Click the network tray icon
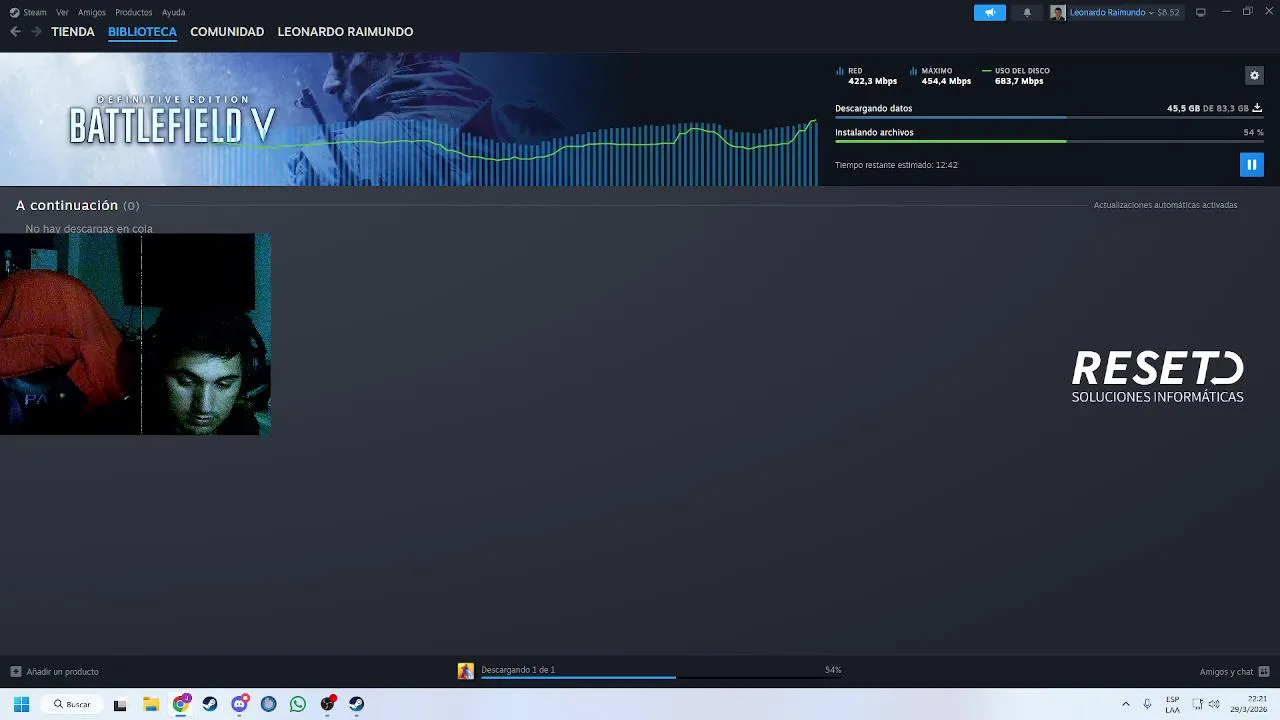 click(1197, 704)
